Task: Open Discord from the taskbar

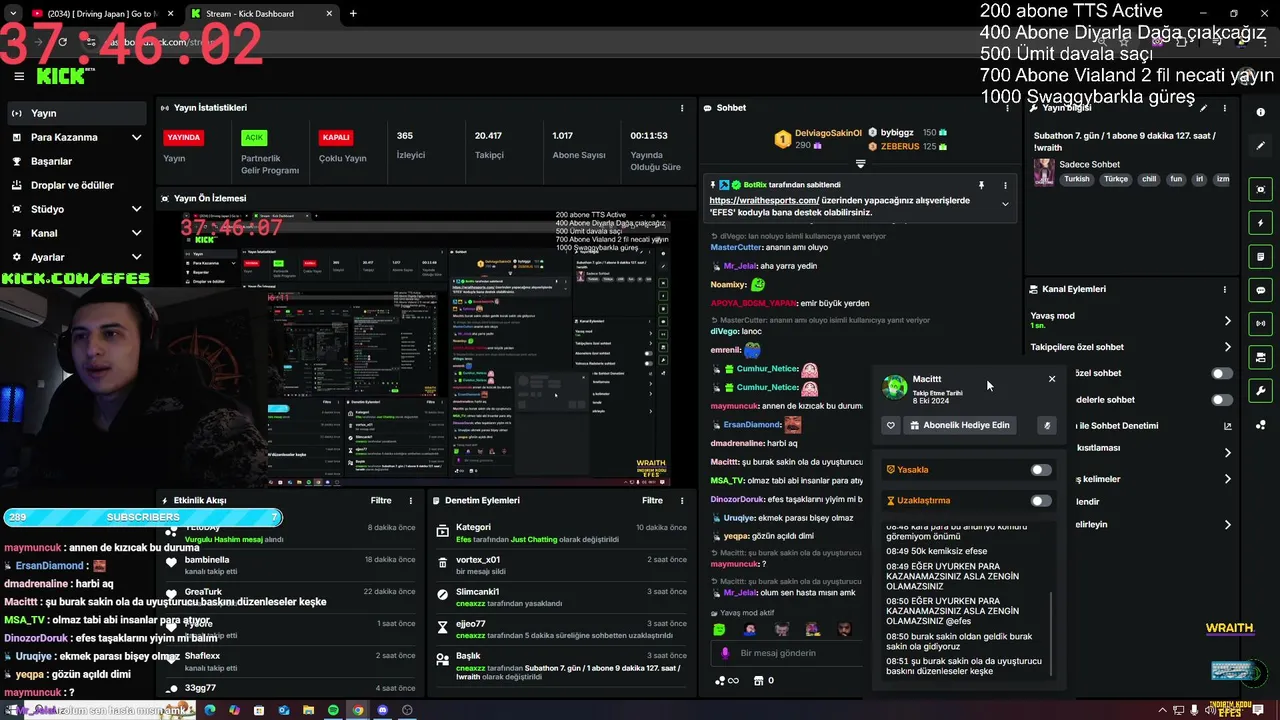Action: (382, 710)
